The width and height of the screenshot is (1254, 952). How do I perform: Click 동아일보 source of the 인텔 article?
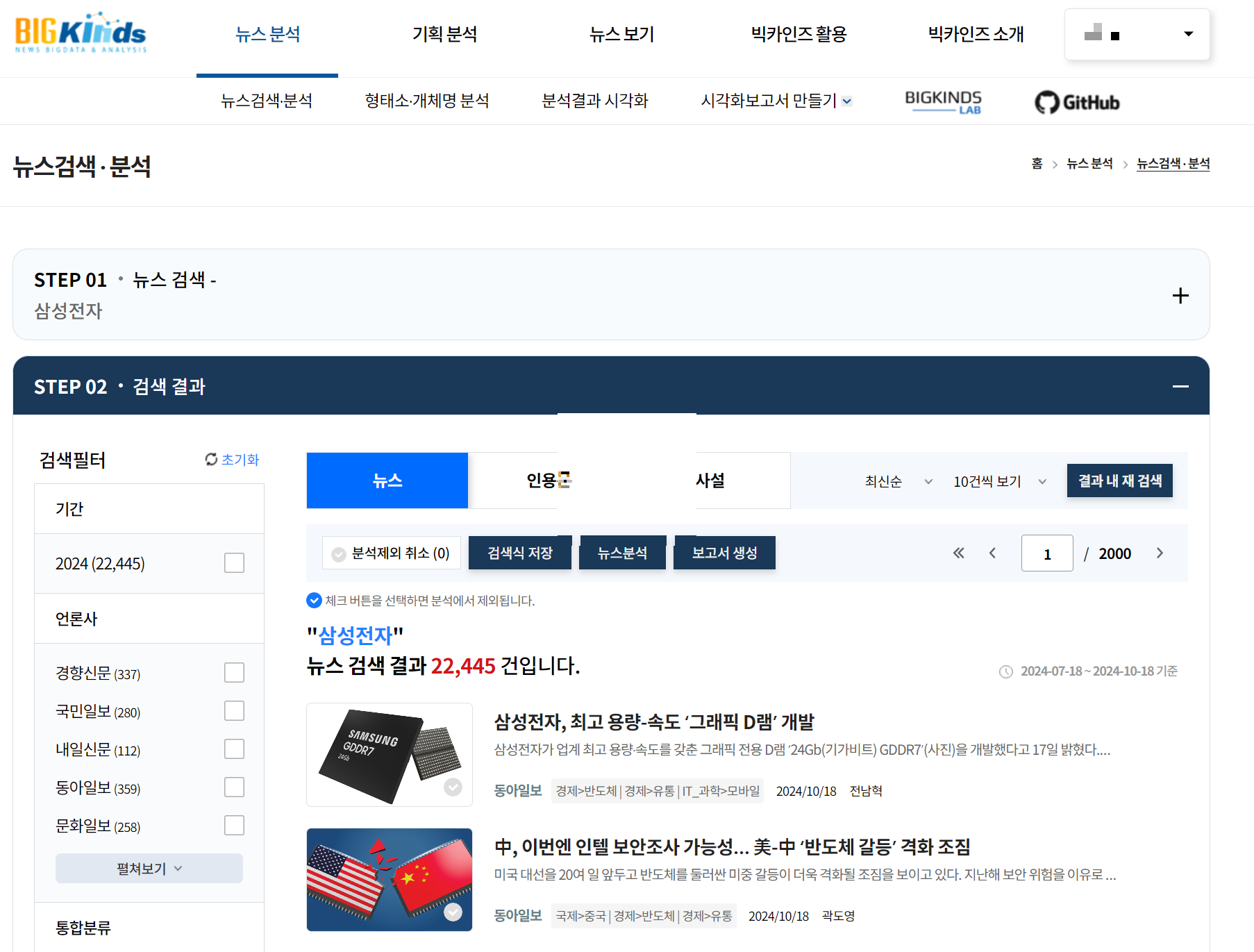(x=517, y=915)
